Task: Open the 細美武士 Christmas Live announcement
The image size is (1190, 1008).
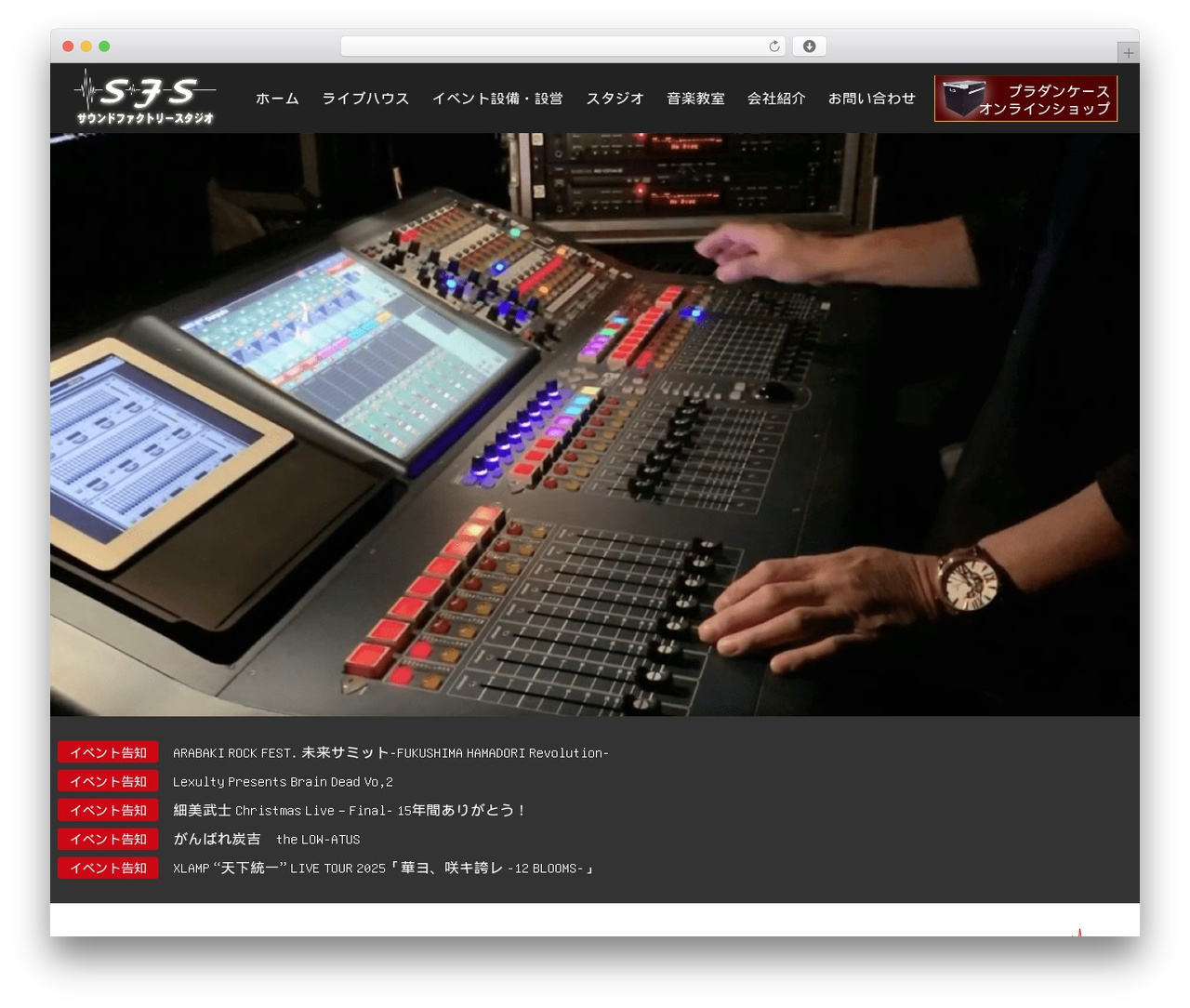Action: tap(350, 811)
